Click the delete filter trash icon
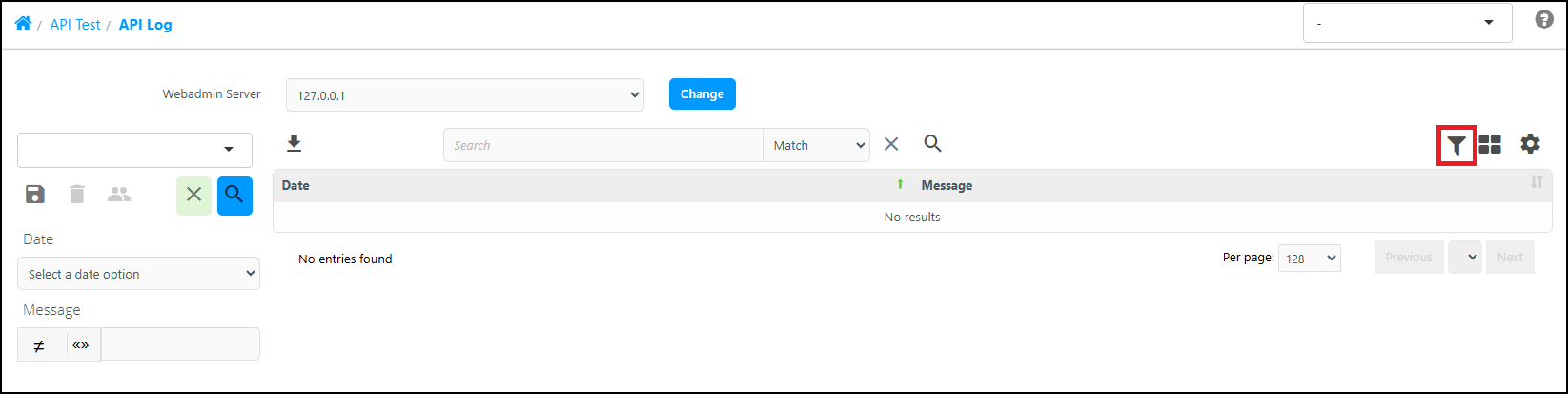 77,195
